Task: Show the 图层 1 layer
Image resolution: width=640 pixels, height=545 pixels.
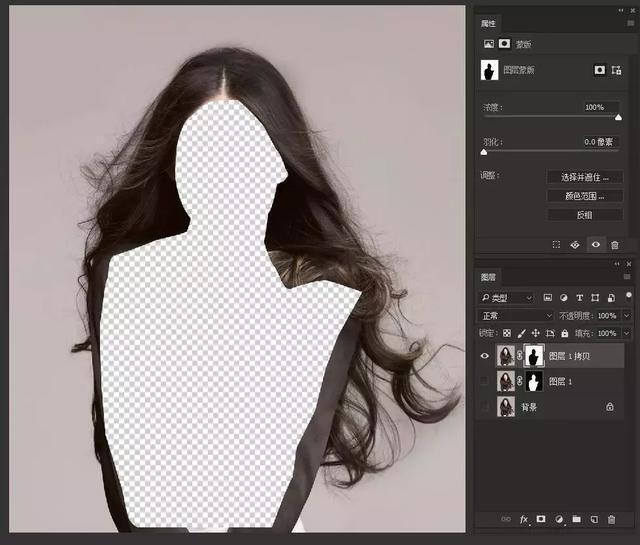Action: click(486, 381)
